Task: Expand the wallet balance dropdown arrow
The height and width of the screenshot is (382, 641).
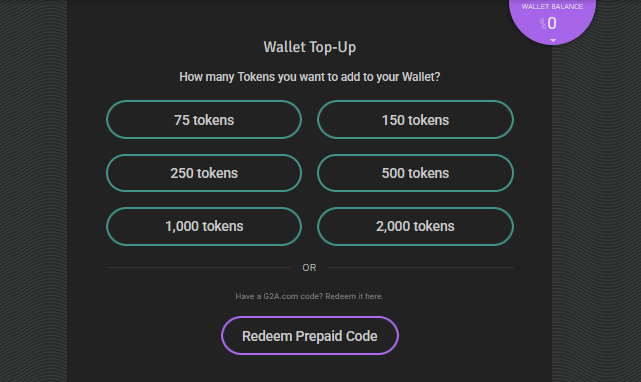Action: [x=553, y=40]
